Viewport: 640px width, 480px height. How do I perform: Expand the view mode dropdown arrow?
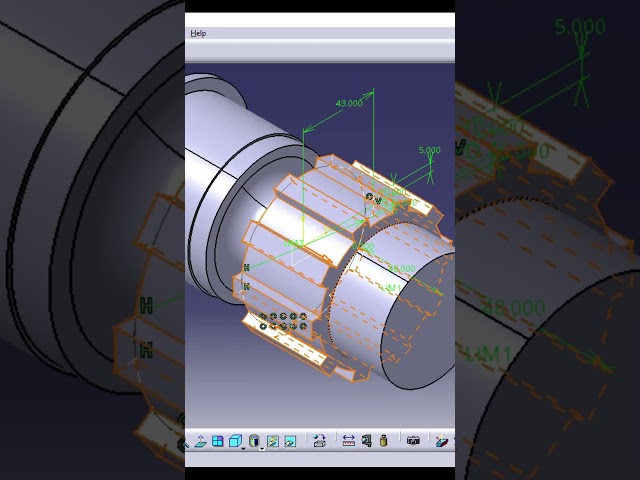pyautogui.click(x=262, y=449)
